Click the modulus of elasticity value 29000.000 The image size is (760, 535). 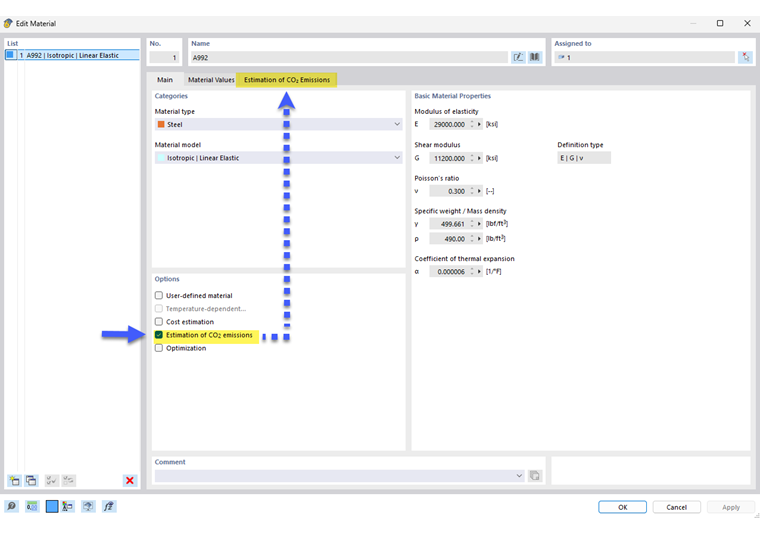[449, 125]
